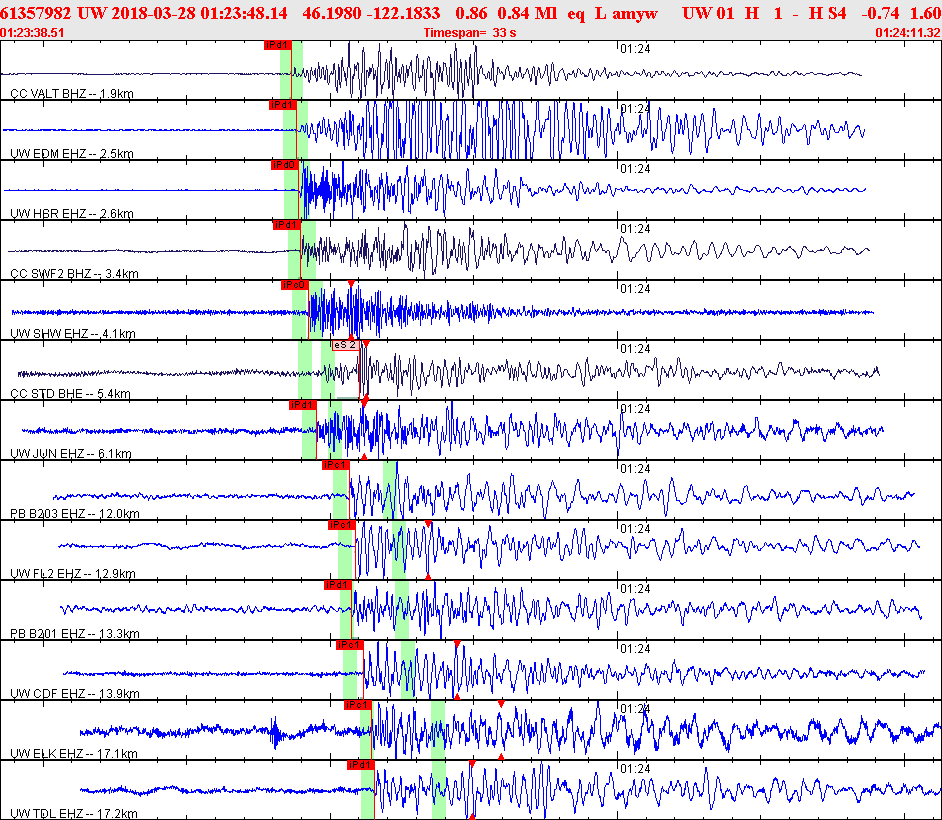The image size is (942, 820).
Task: Select the eS 2 pick flag on CC STD trace
Action: click(346, 345)
